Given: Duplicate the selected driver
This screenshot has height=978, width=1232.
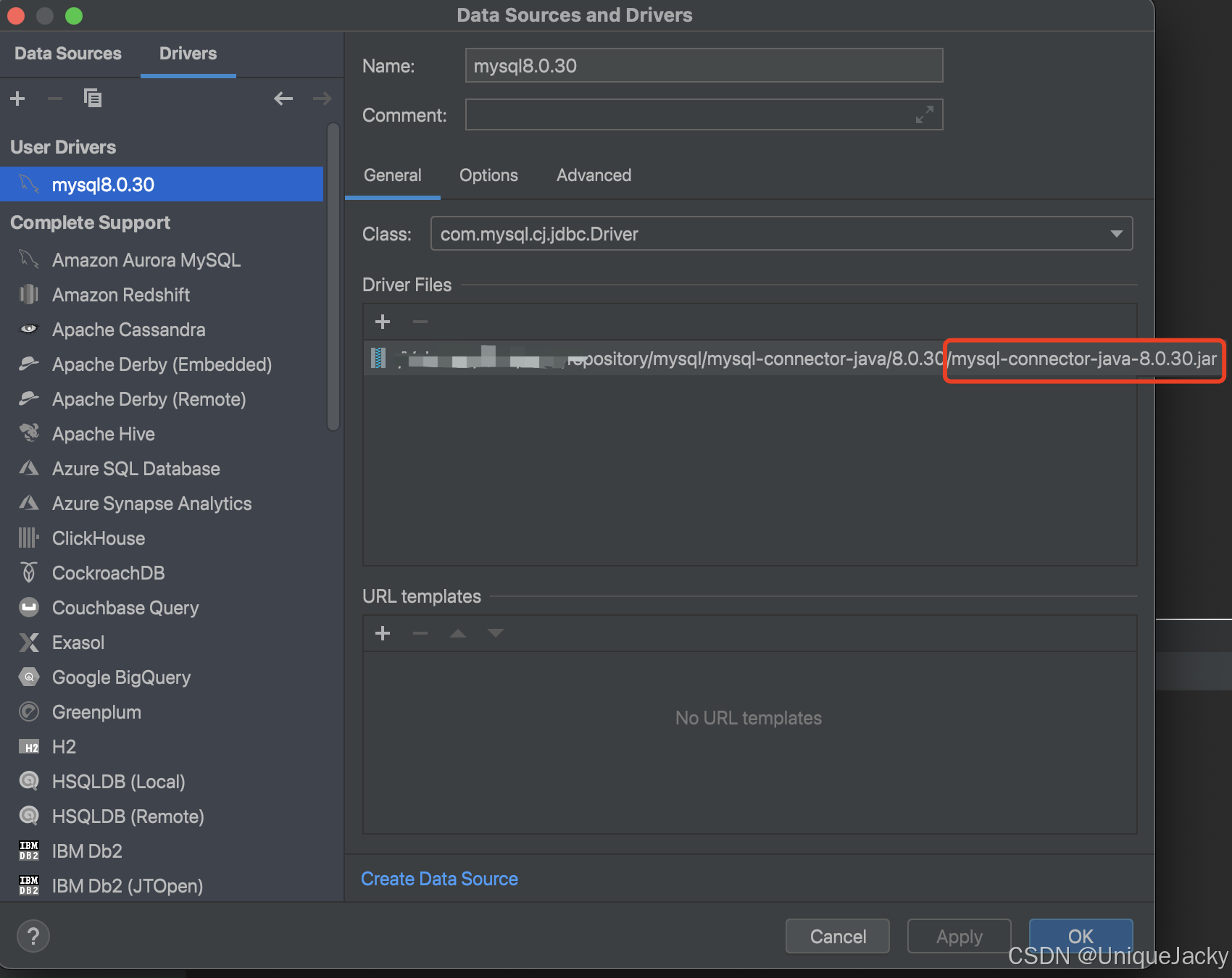Looking at the screenshot, I should (93, 98).
